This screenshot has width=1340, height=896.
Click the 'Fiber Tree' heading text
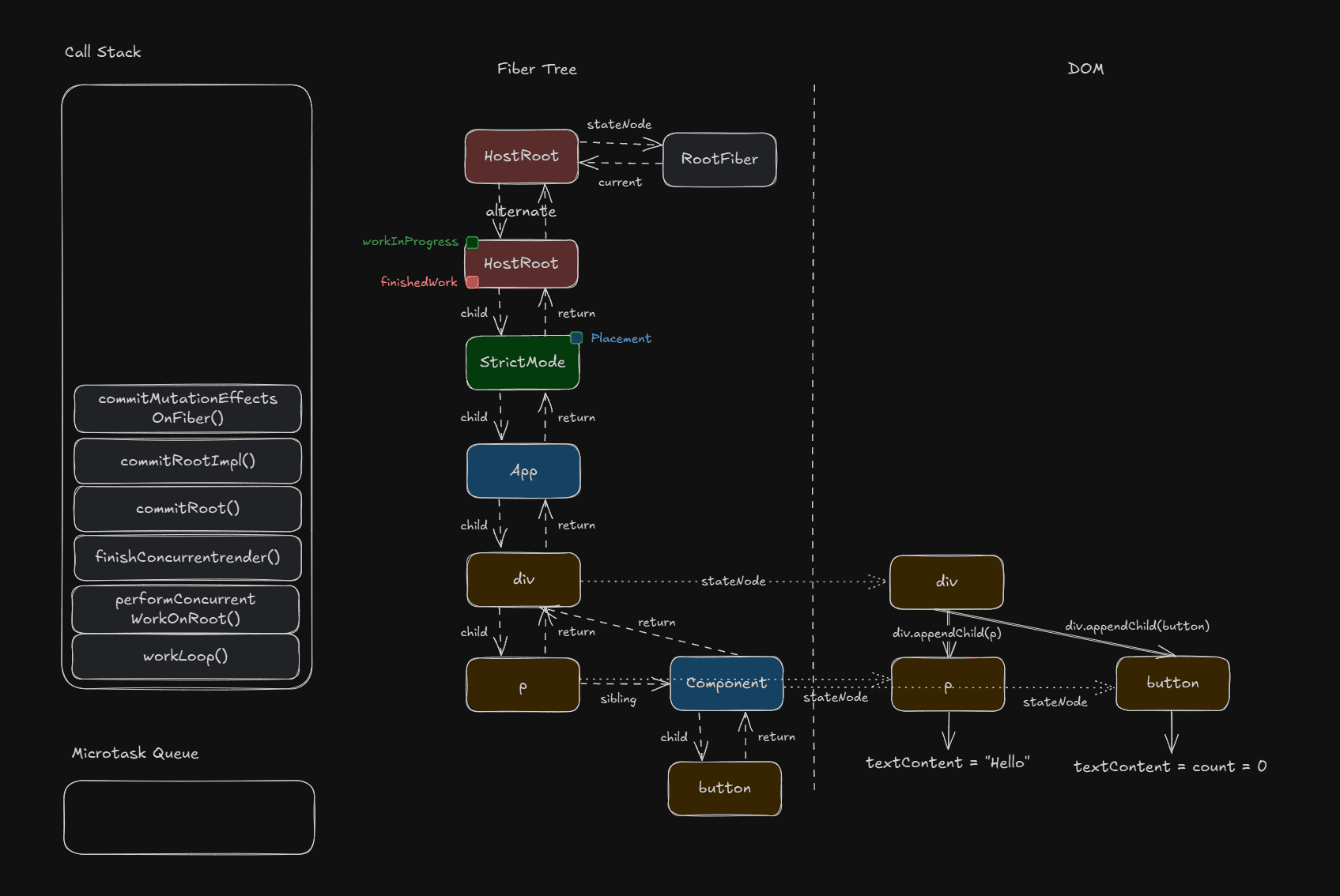coord(537,70)
